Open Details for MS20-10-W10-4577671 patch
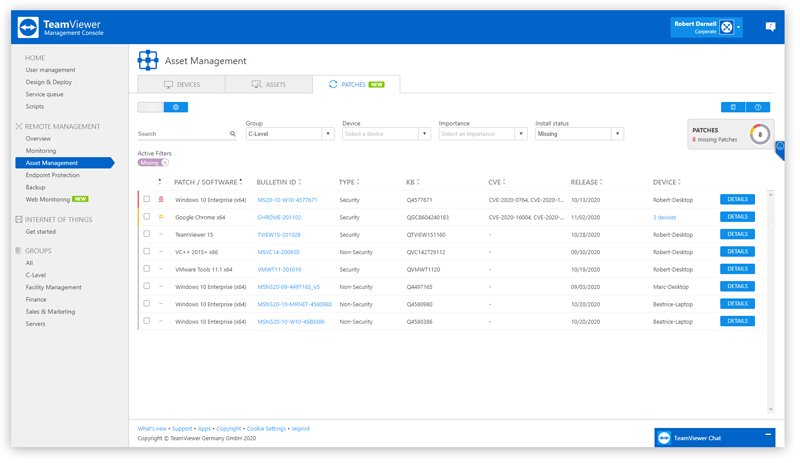This screenshot has width=800, height=463. pos(737,200)
